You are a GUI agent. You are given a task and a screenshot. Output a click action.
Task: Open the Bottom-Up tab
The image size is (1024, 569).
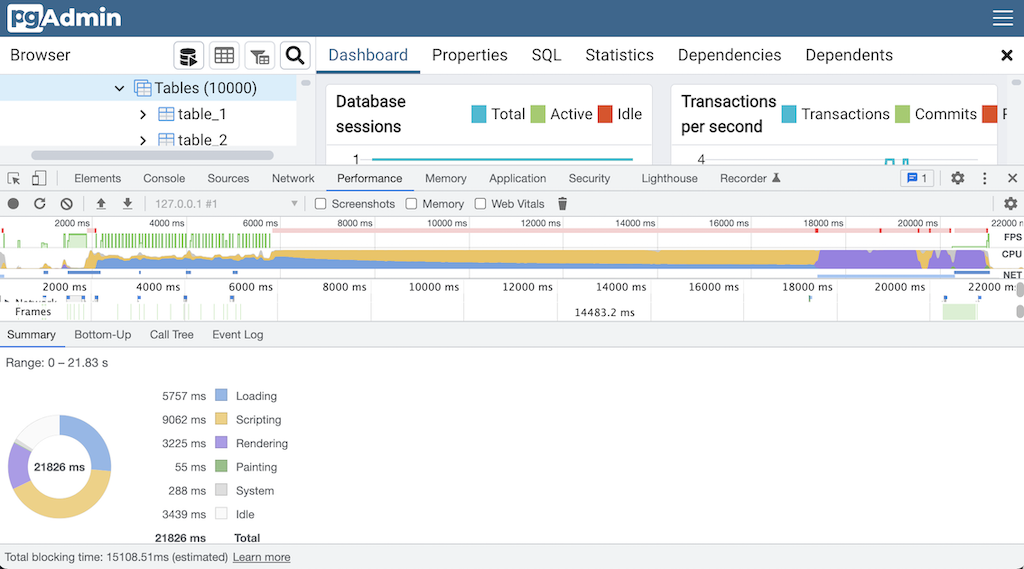click(x=102, y=335)
